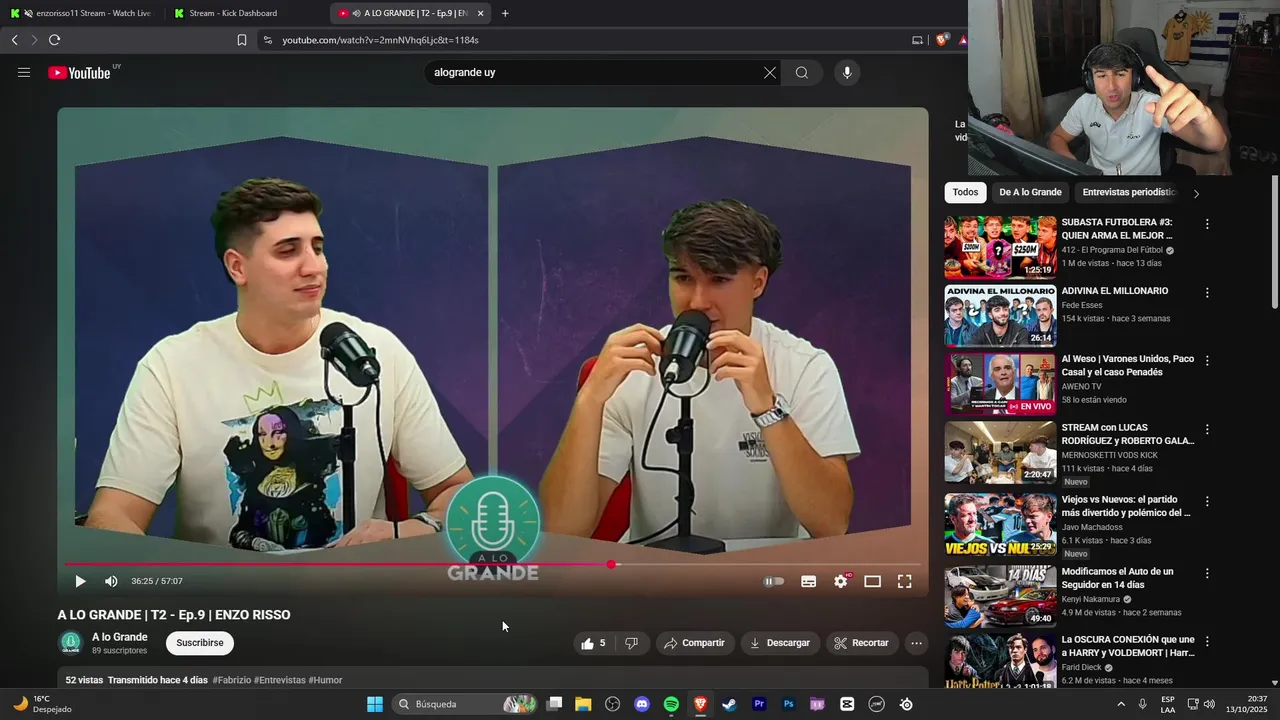The width and height of the screenshot is (1280, 720).
Task: Share the video via Compartir
Action: tap(695, 643)
